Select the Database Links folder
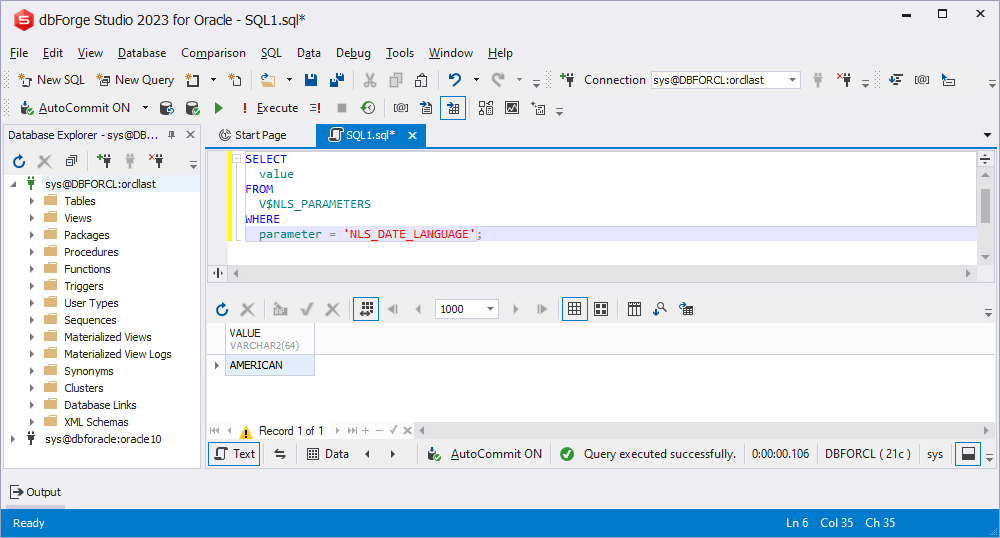 tap(100, 405)
